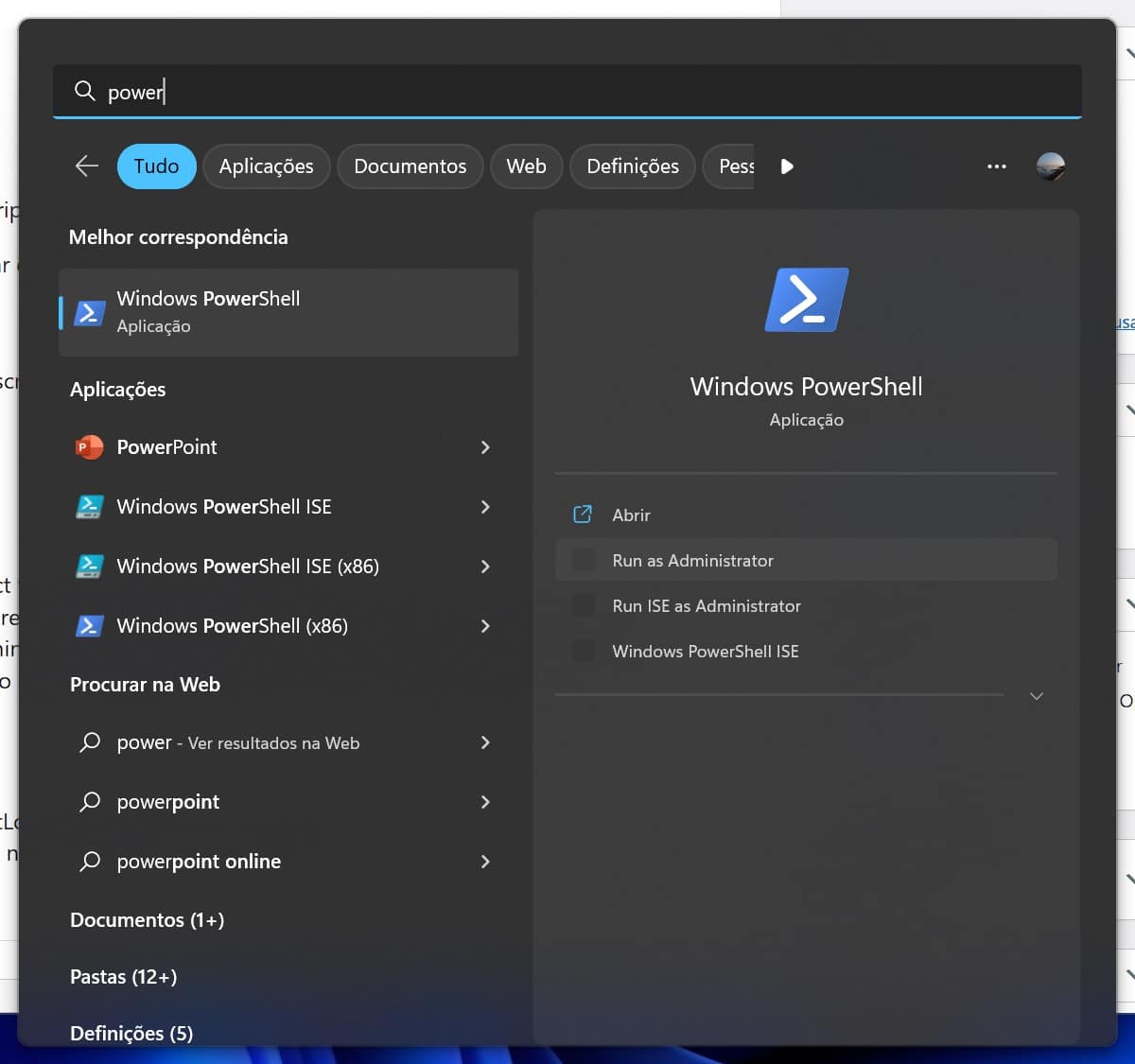Viewport: 1135px width, 1064px height.
Task: Click the search icon beside 'powerpoint online'
Action: point(90,862)
